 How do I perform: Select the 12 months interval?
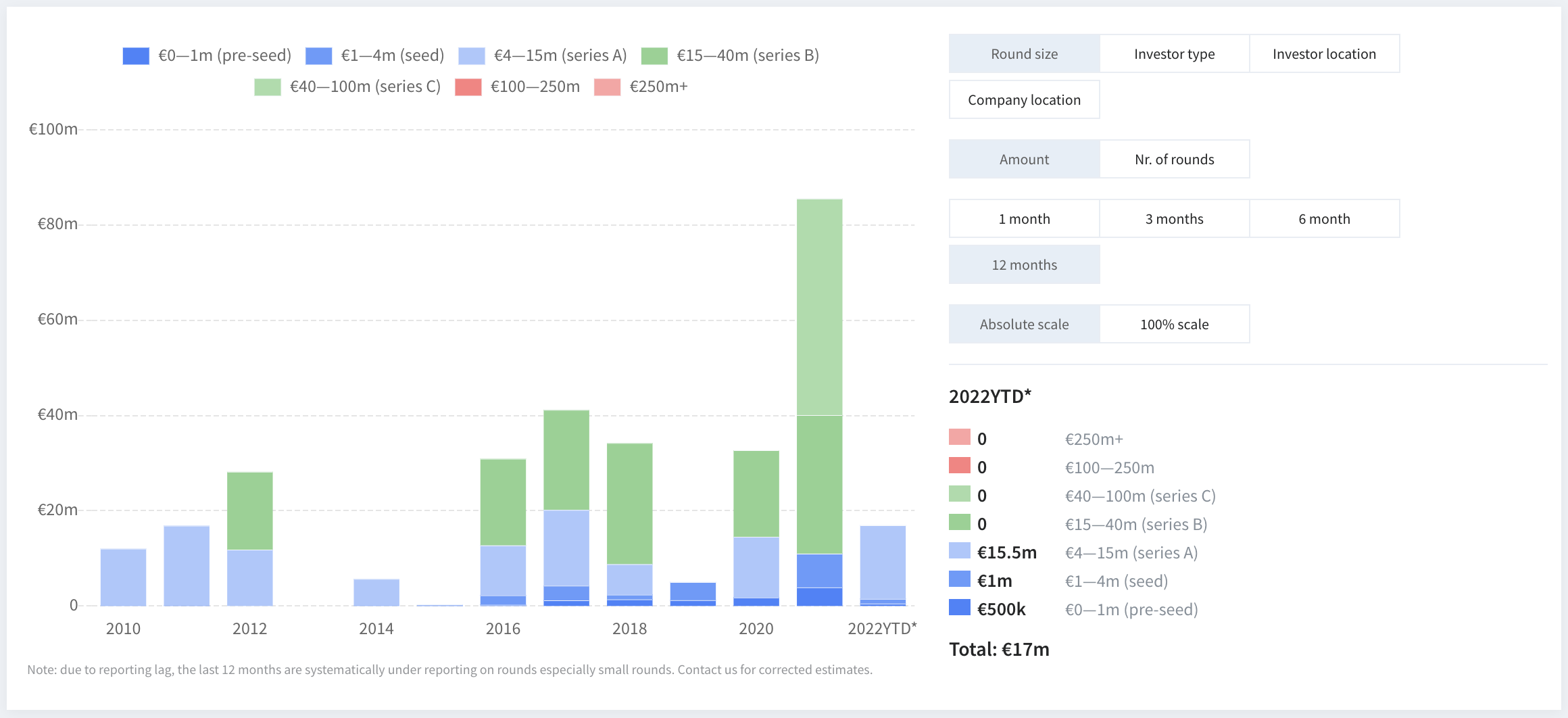coord(1024,265)
